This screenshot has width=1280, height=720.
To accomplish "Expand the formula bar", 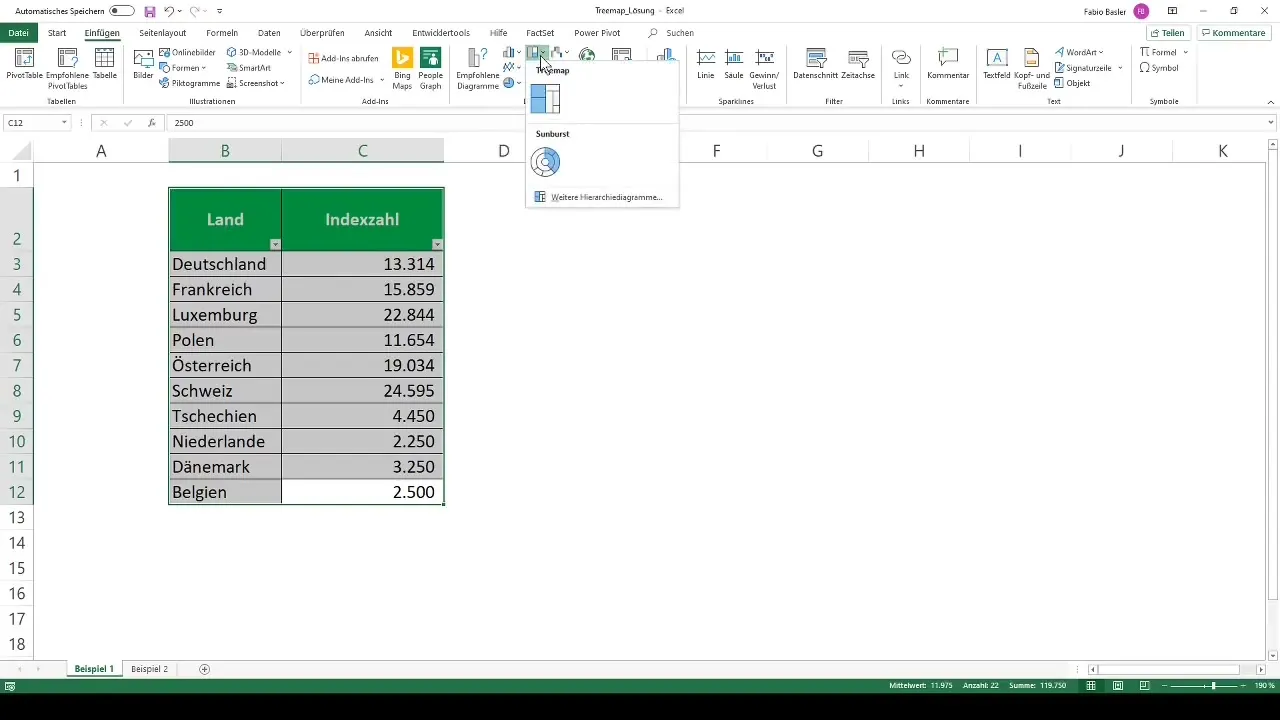I will (1271, 123).
